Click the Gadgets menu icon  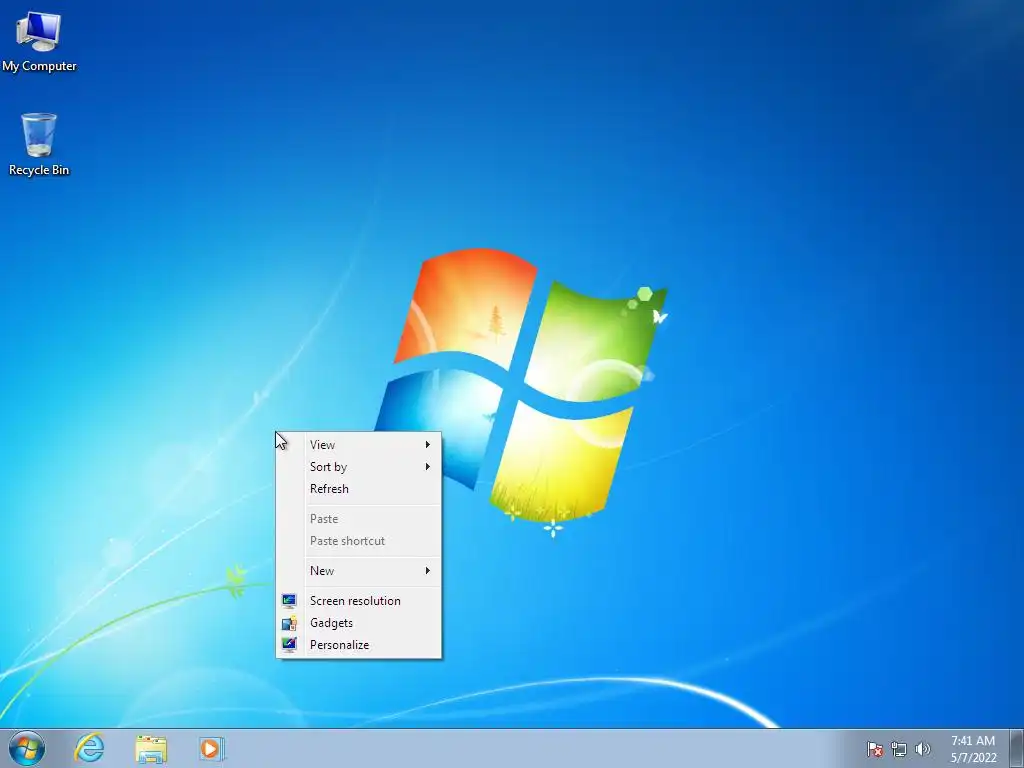pos(289,623)
